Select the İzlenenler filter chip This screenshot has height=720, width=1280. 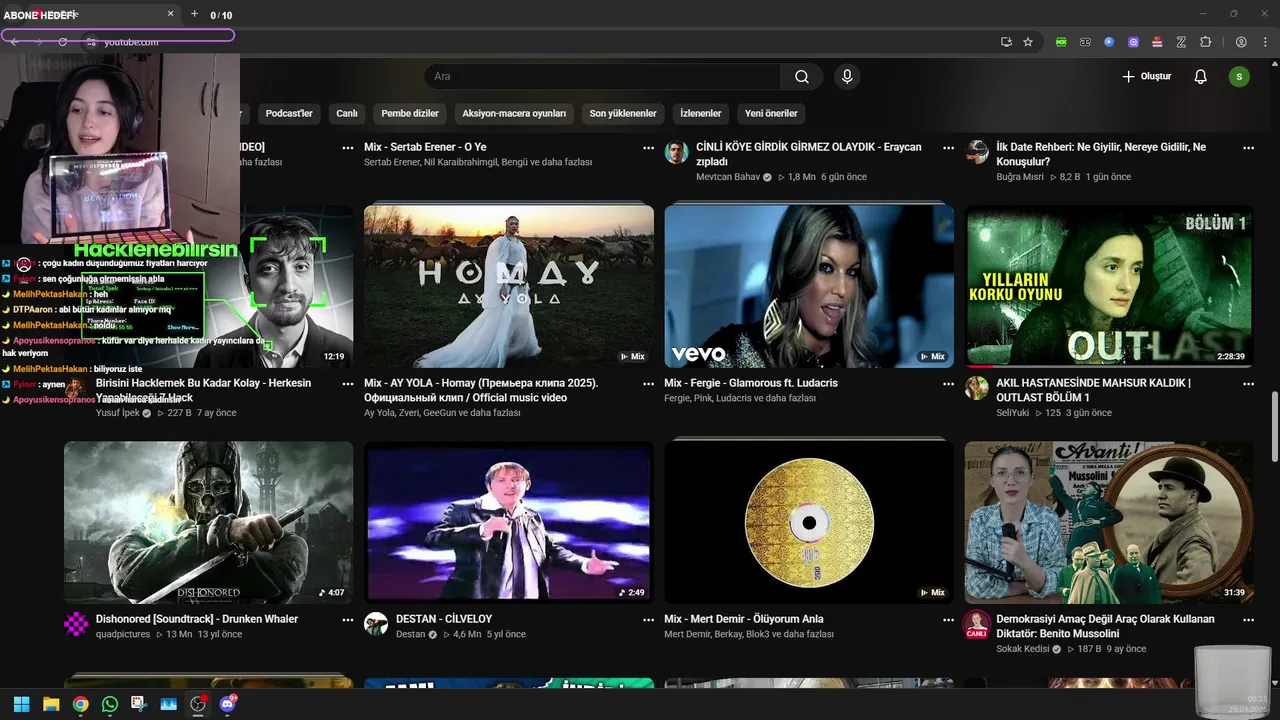(701, 114)
